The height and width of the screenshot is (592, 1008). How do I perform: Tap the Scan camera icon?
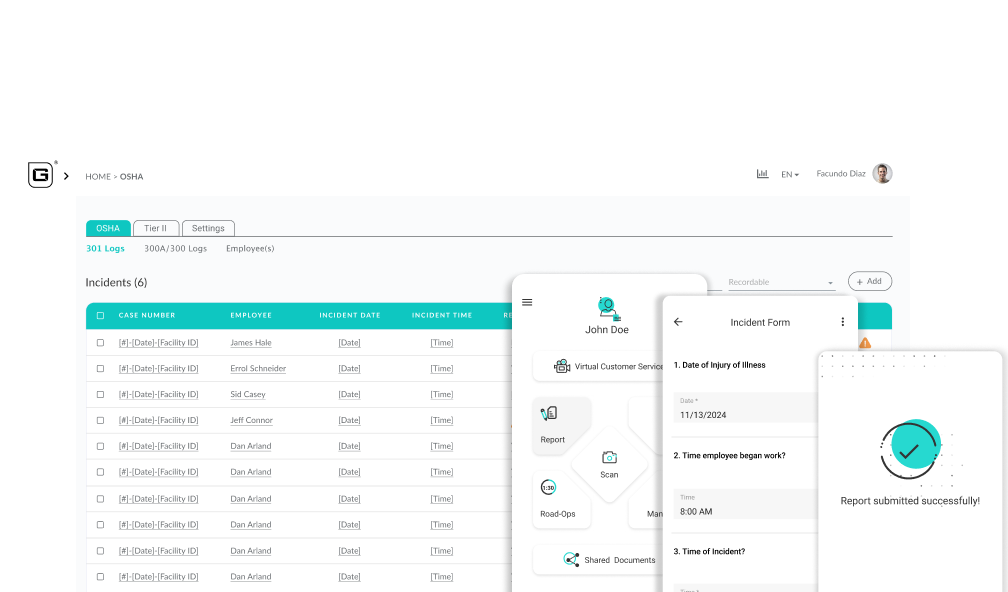tap(609, 458)
